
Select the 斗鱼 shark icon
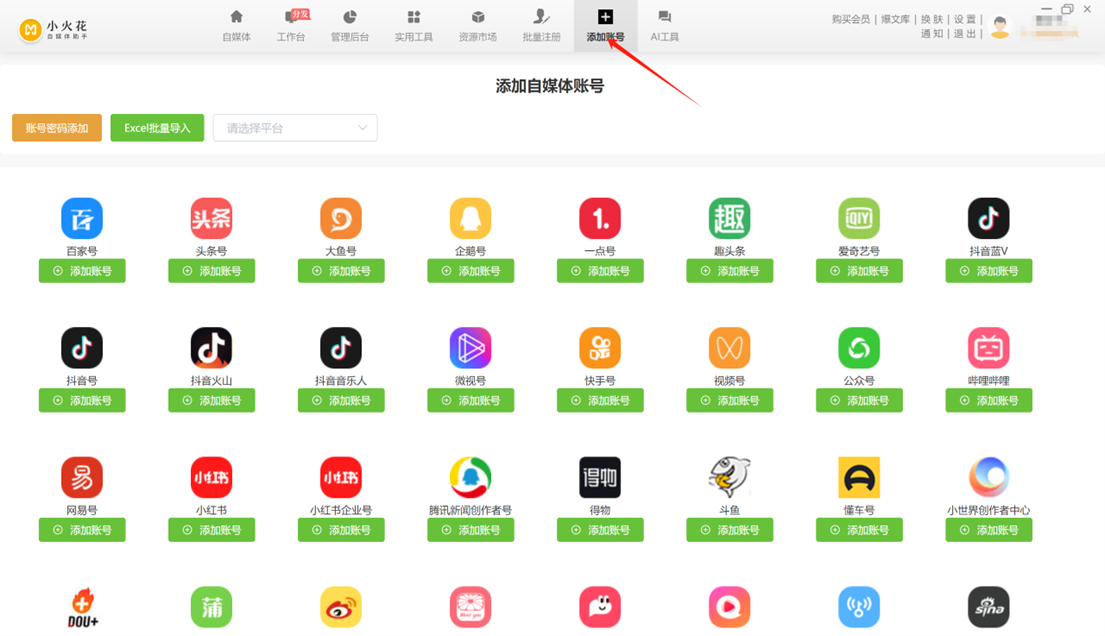729,477
